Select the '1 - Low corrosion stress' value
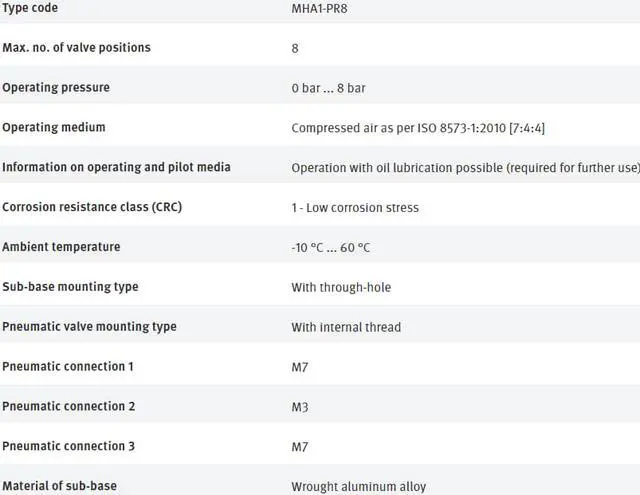Image resolution: width=640 pixels, height=495 pixels. (x=355, y=208)
